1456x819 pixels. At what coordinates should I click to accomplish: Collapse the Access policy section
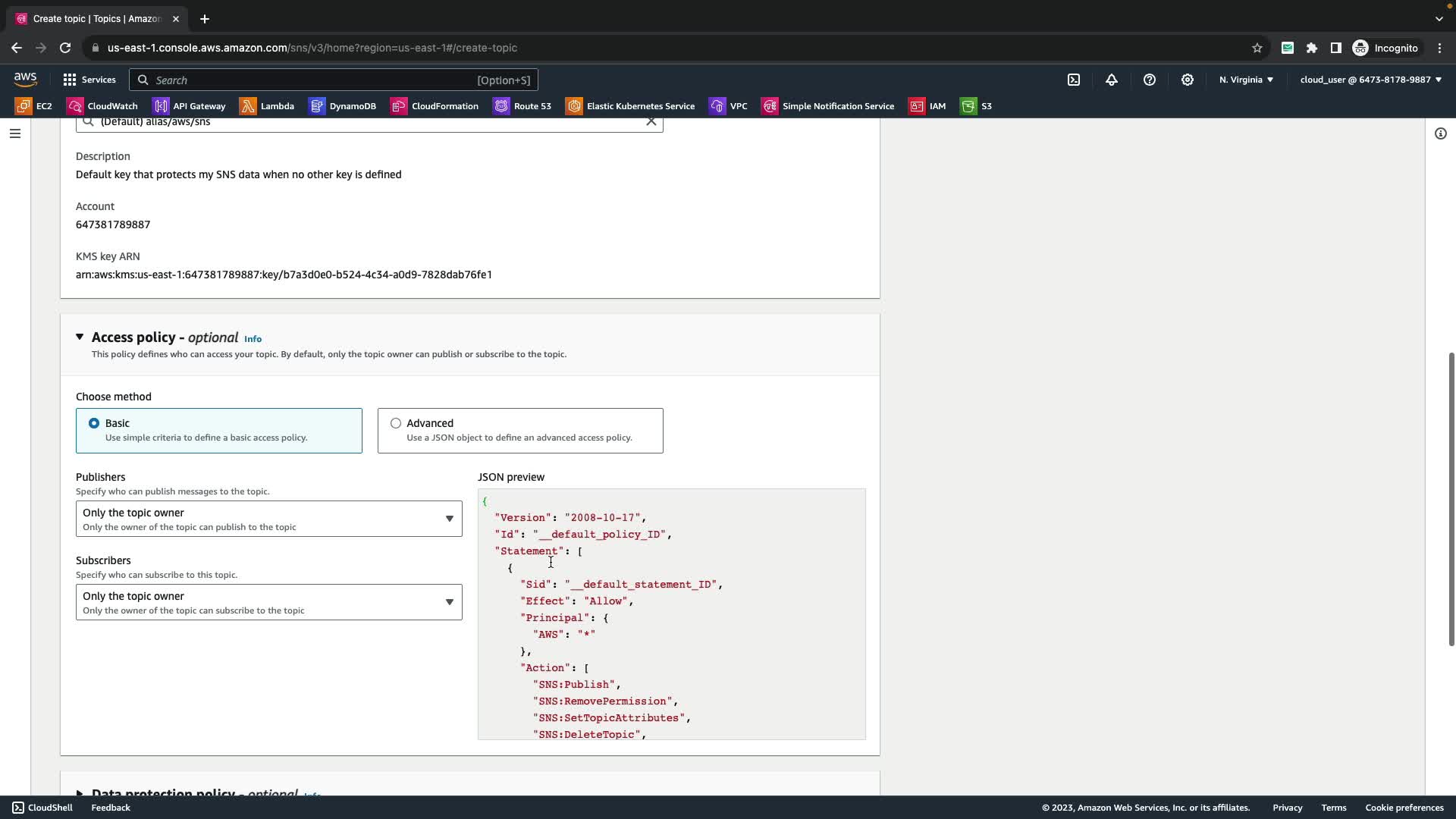coord(80,337)
